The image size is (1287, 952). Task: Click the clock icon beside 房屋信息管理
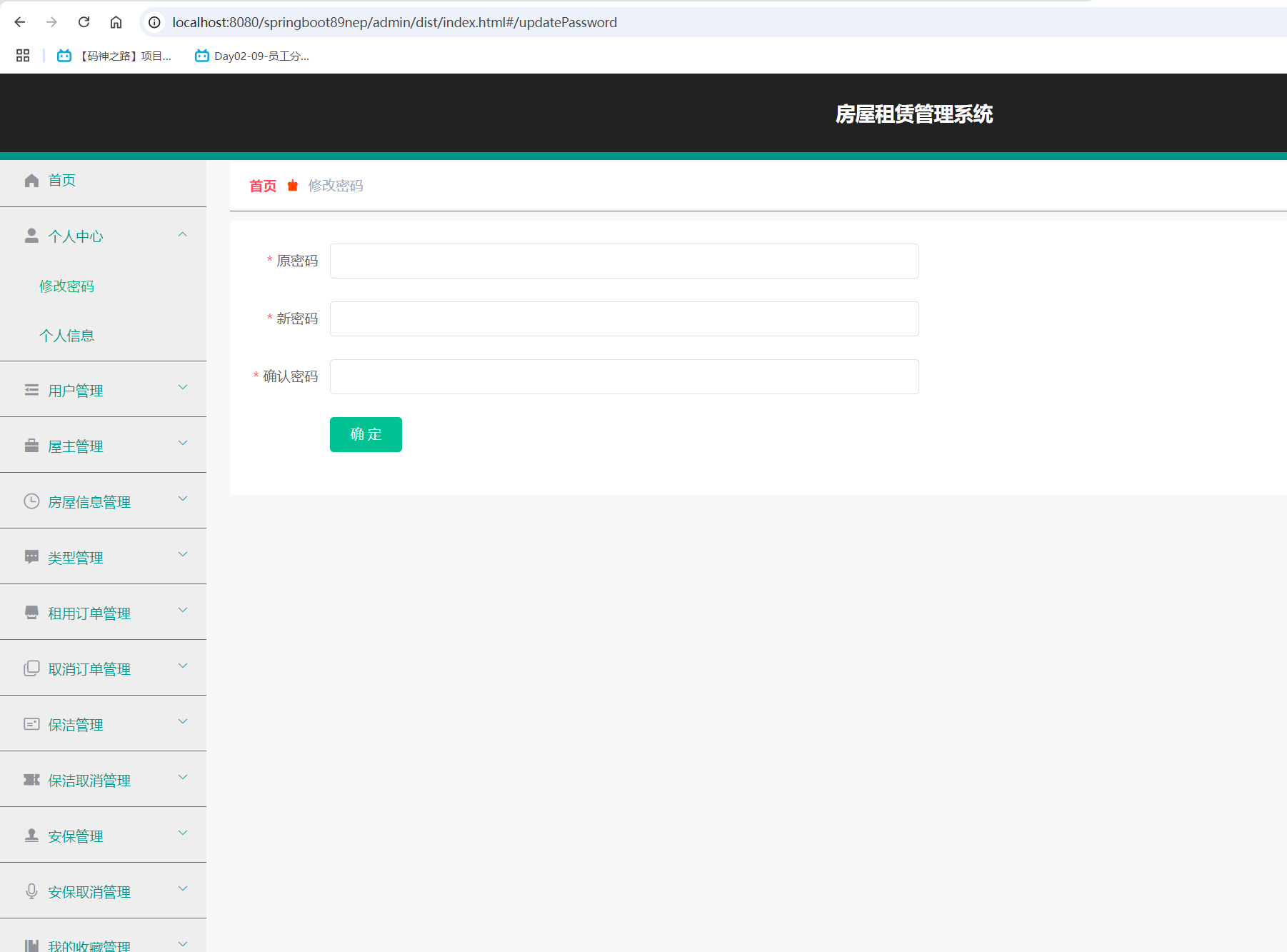click(31, 501)
